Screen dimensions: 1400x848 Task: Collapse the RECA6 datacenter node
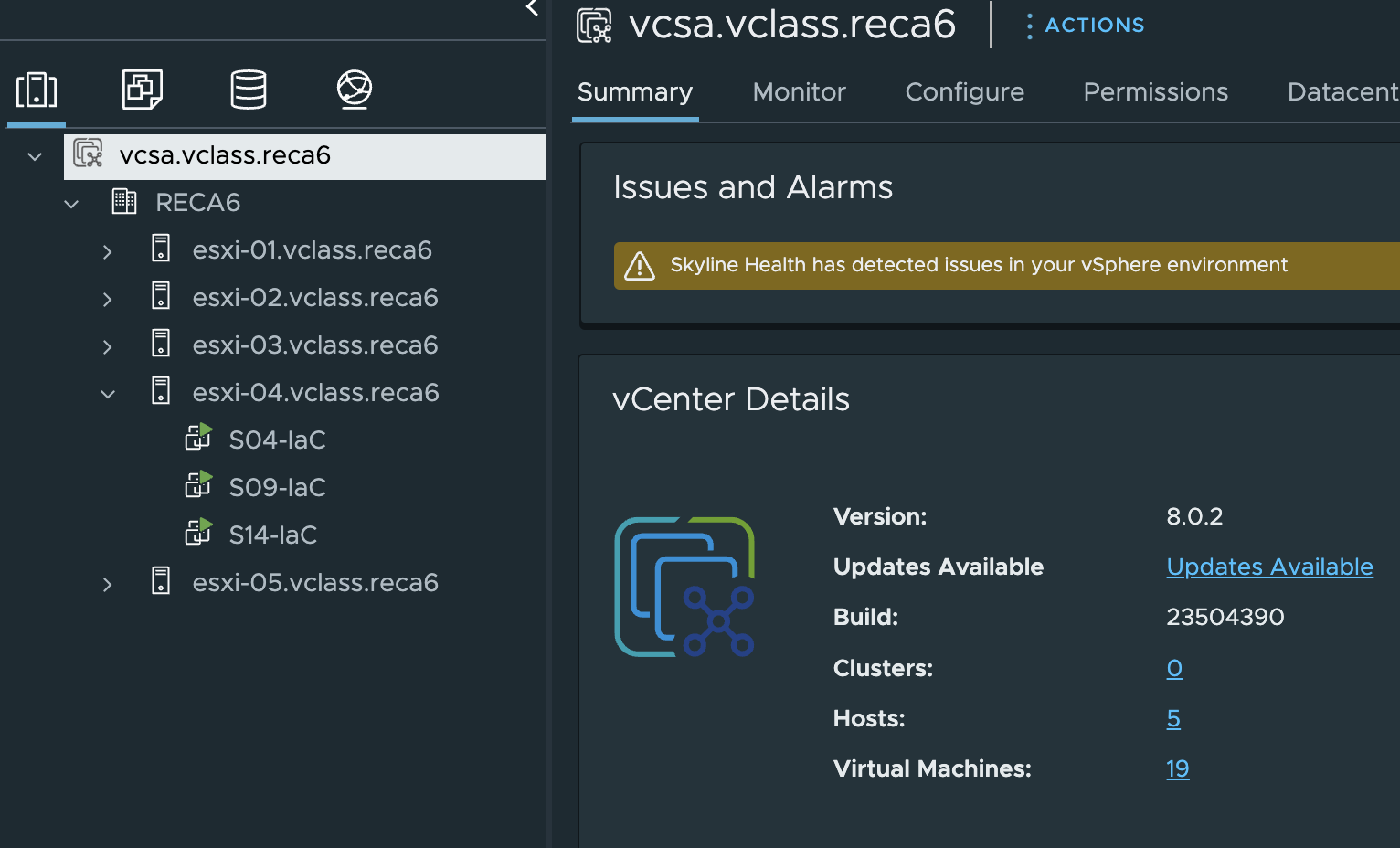point(71,204)
